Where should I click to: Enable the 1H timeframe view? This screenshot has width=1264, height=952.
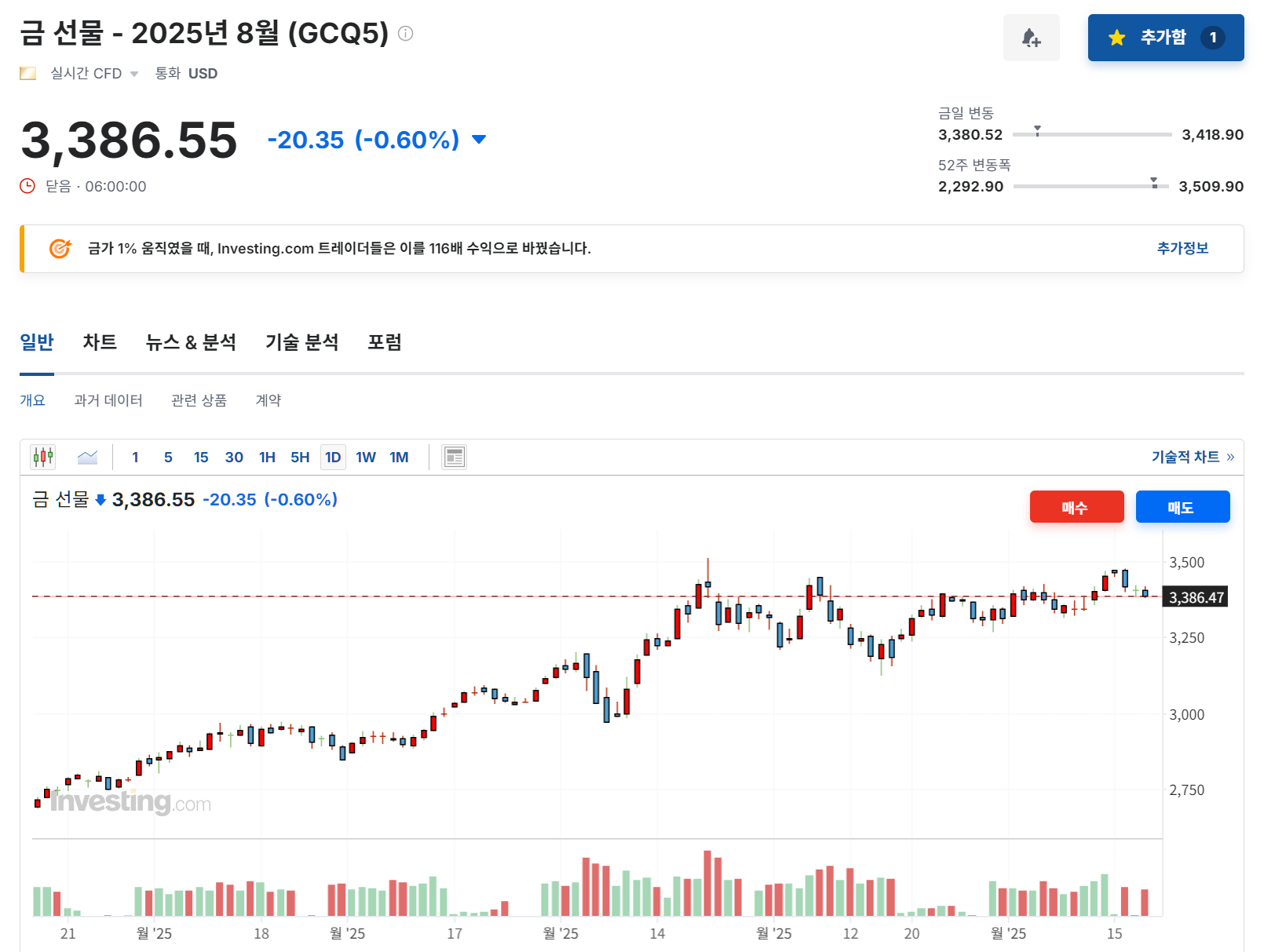point(267,457)
